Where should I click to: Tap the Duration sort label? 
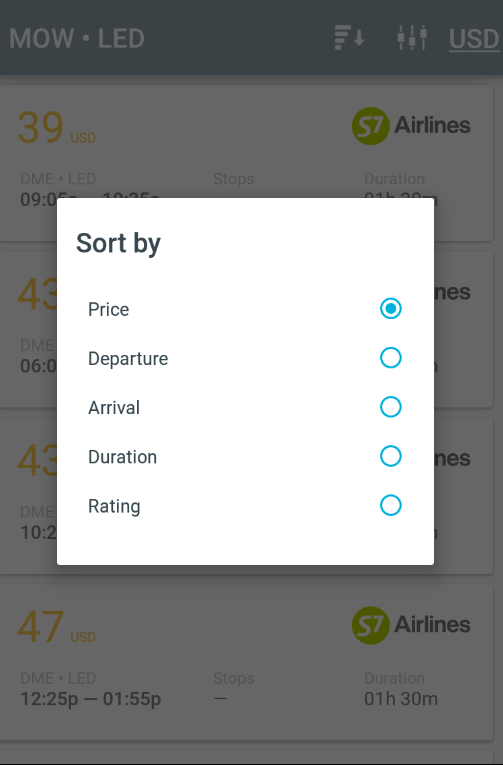coord(122,457)
